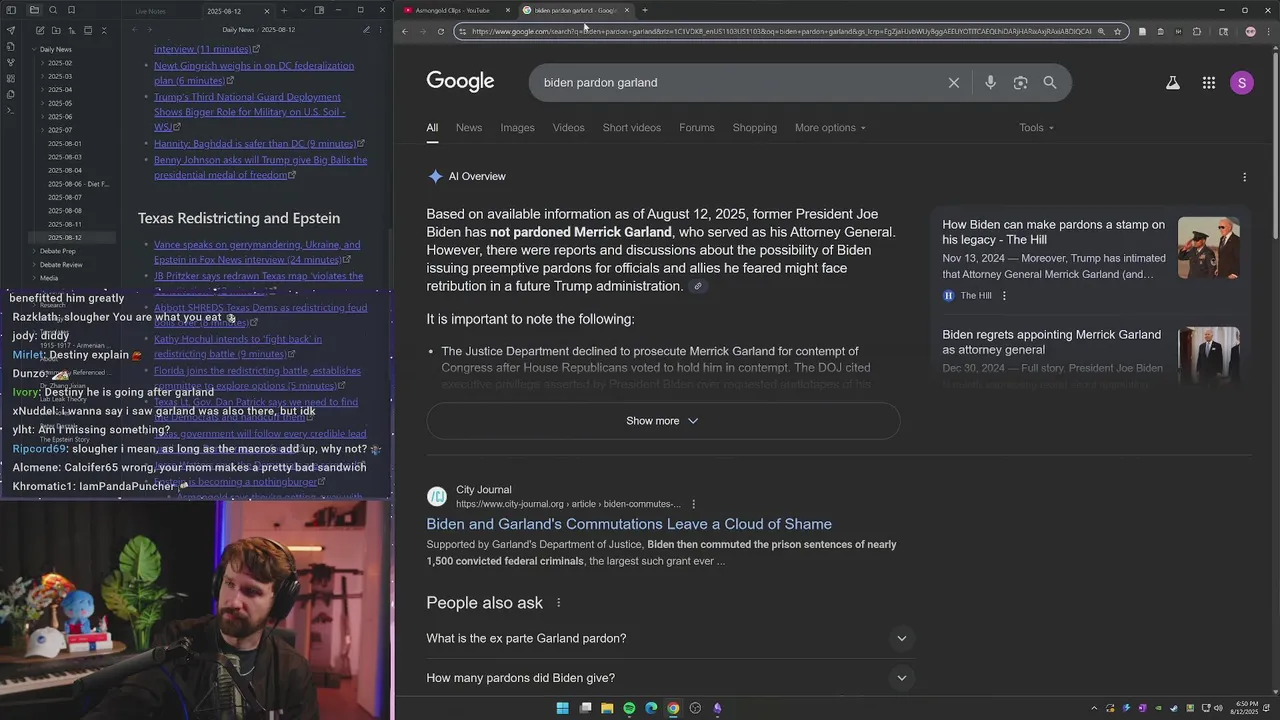Open a new Chrome tab
The height and width of the screenshot is (720, 1280).
pos(645,10)
